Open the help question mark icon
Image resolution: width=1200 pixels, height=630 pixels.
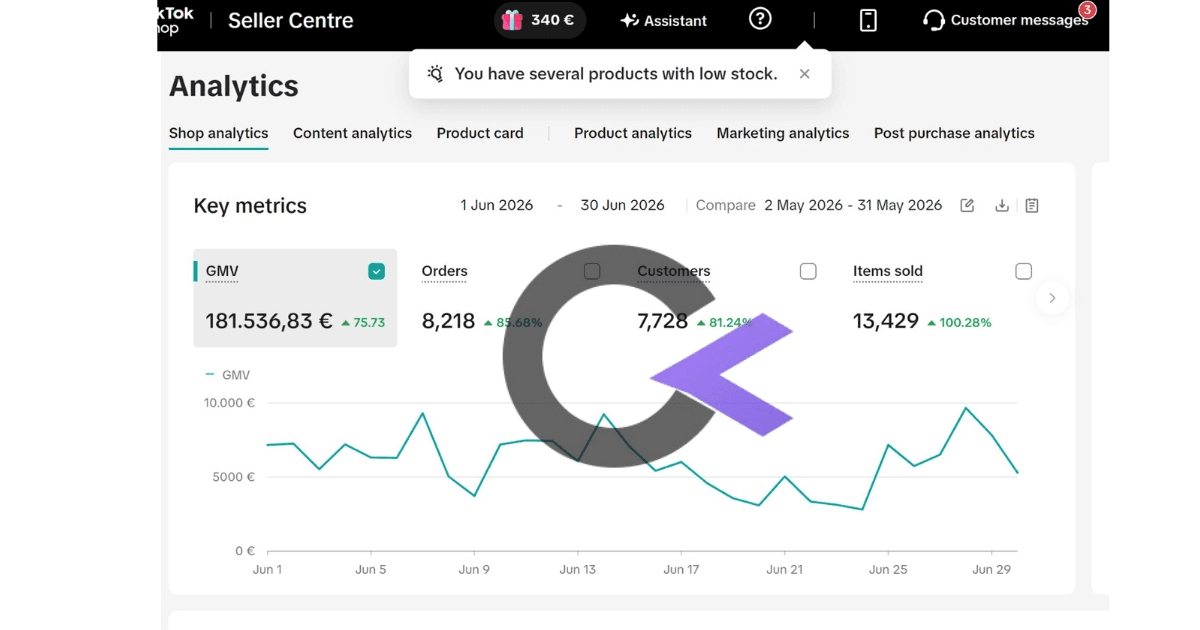(760, 19)
